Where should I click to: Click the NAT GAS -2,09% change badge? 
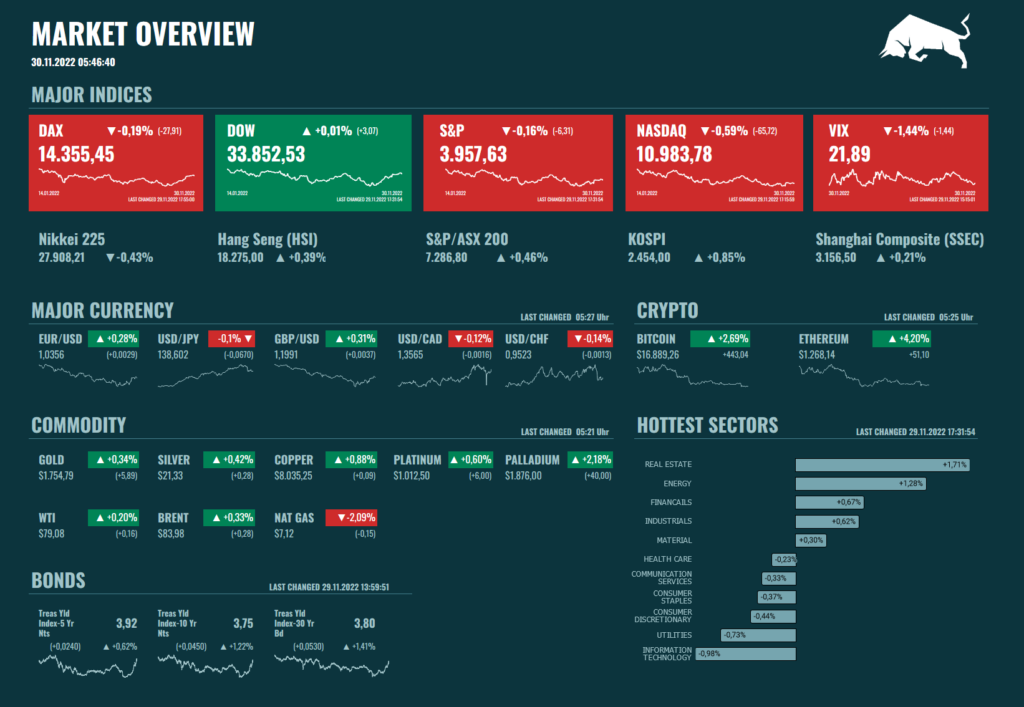[x=351, y=518]
